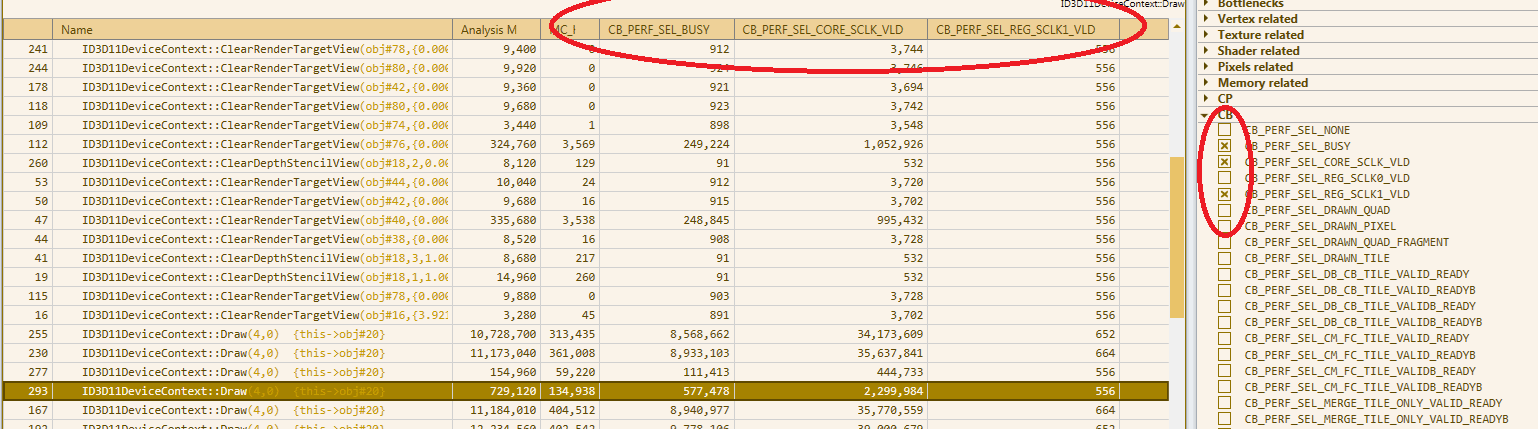1538x429 pixels.
Task: Check CB_PERF_SEL_DB_CB_TILE_VALID_READY box
Action: 1224,274
